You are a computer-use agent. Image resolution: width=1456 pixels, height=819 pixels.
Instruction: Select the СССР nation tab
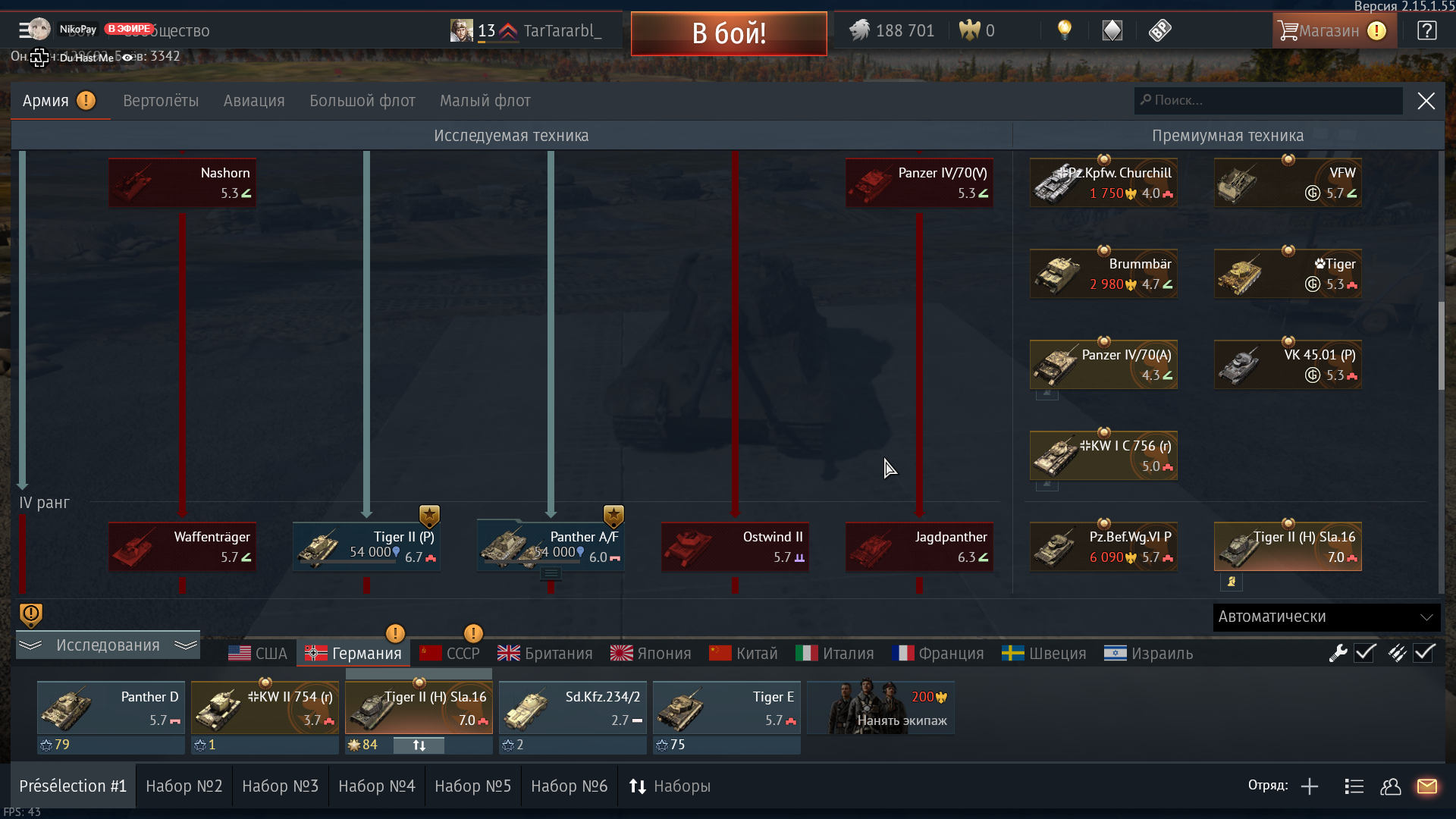(450, 654)
